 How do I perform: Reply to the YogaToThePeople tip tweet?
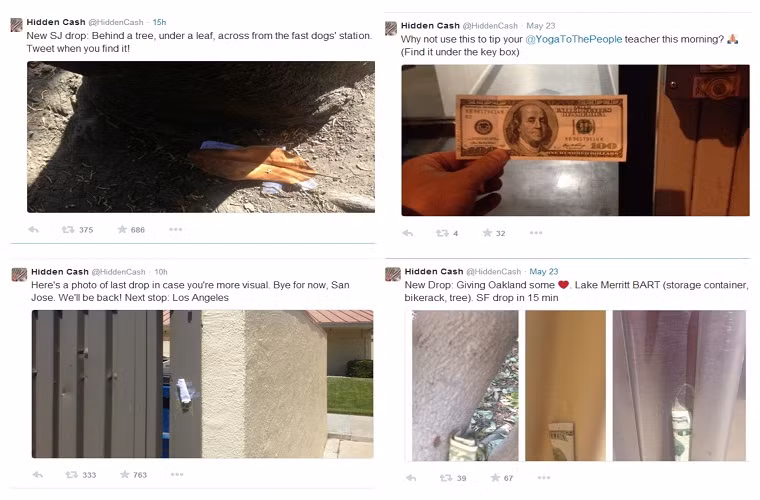(408, 233)
